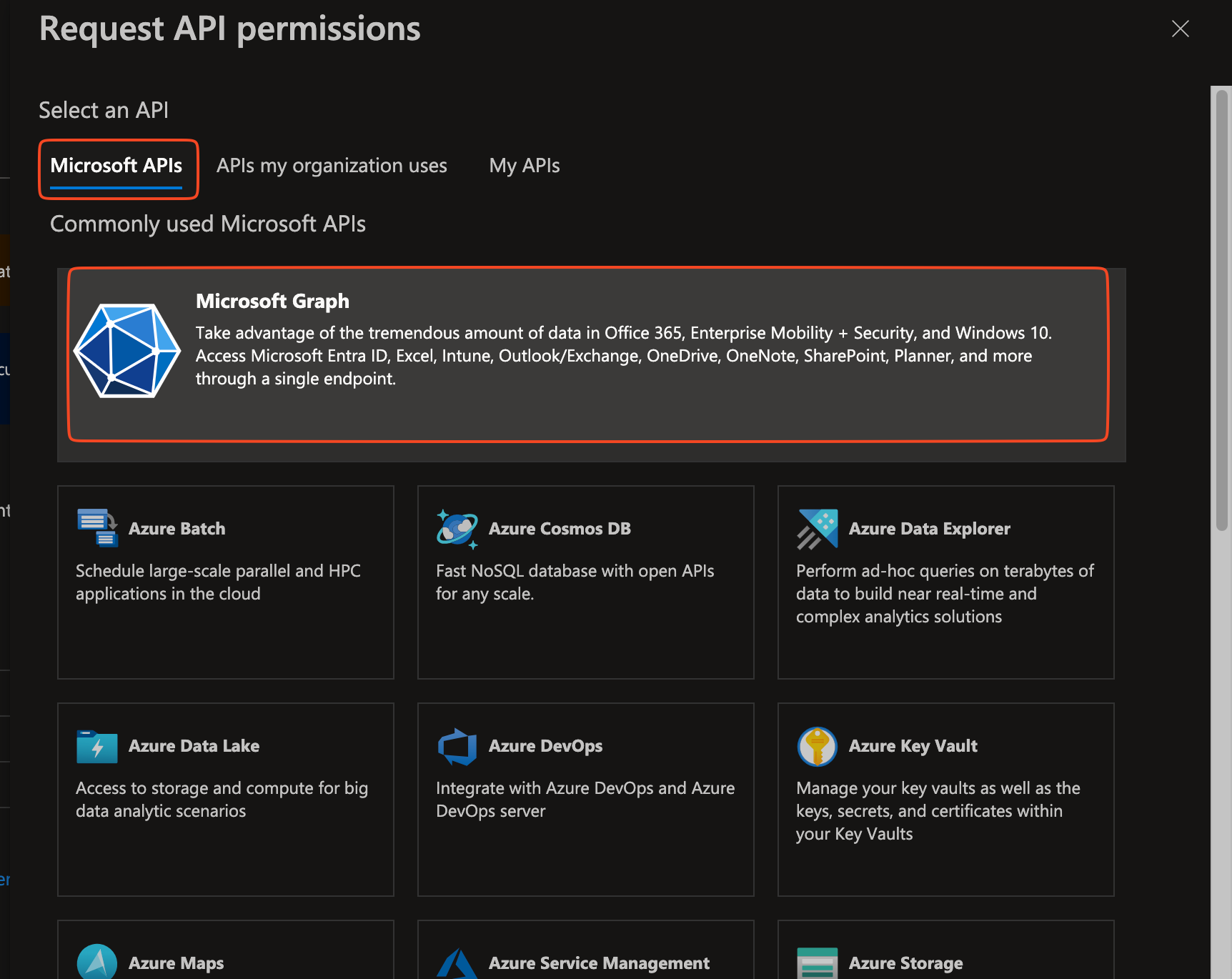Click "Manage your key vaults" description

click(x=938, y=811)
